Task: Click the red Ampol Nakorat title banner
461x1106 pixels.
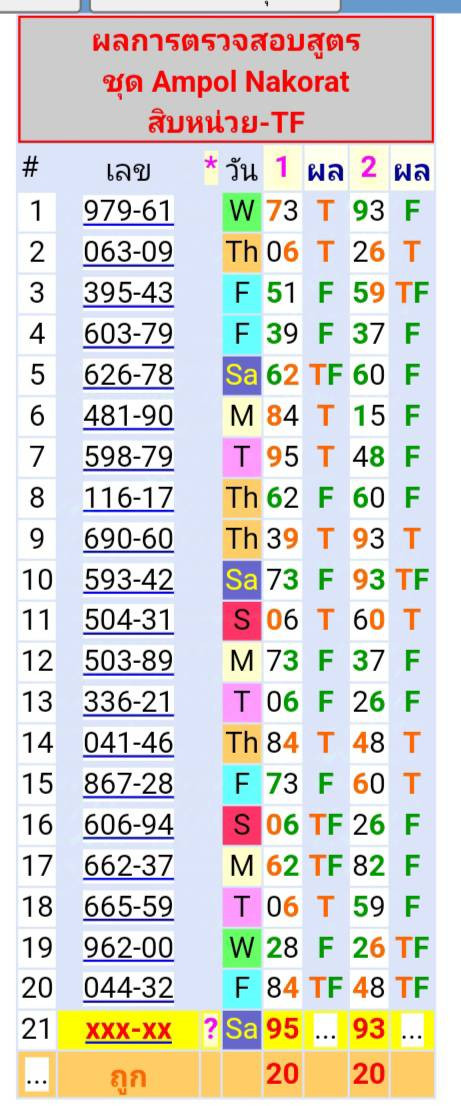Action: click(226, 79)
